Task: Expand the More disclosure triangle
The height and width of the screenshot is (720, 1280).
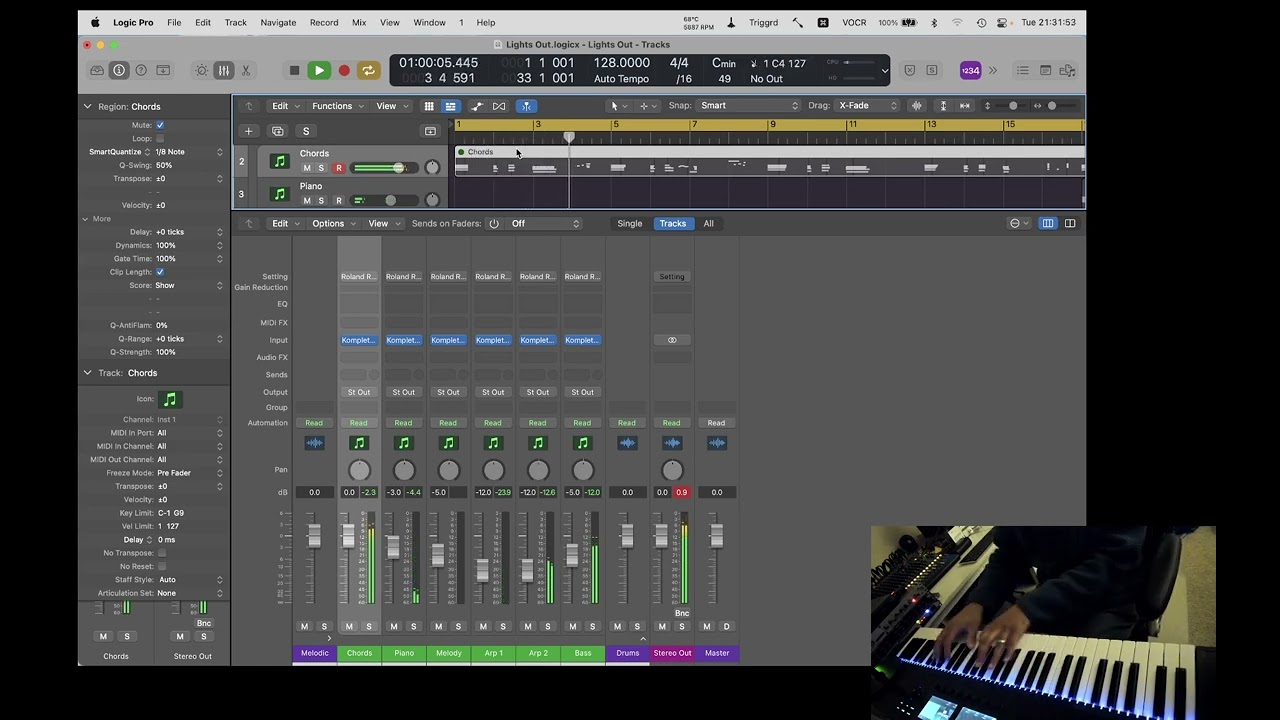Action: (x=86, y=218)
